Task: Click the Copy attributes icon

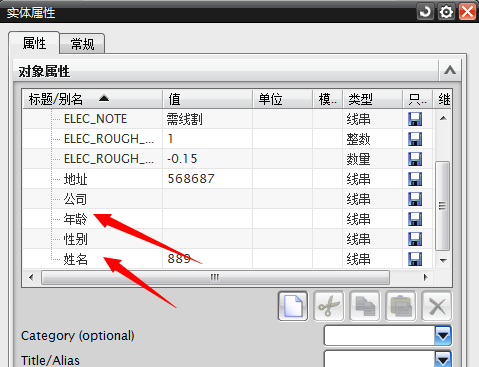Action: pyautogui.click(x=365, y=306)
